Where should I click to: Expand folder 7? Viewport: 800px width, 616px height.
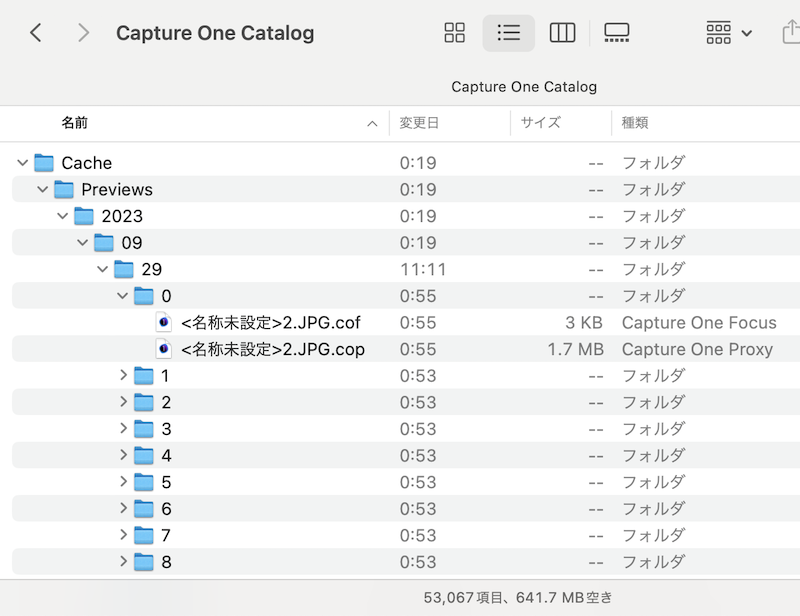123,534
